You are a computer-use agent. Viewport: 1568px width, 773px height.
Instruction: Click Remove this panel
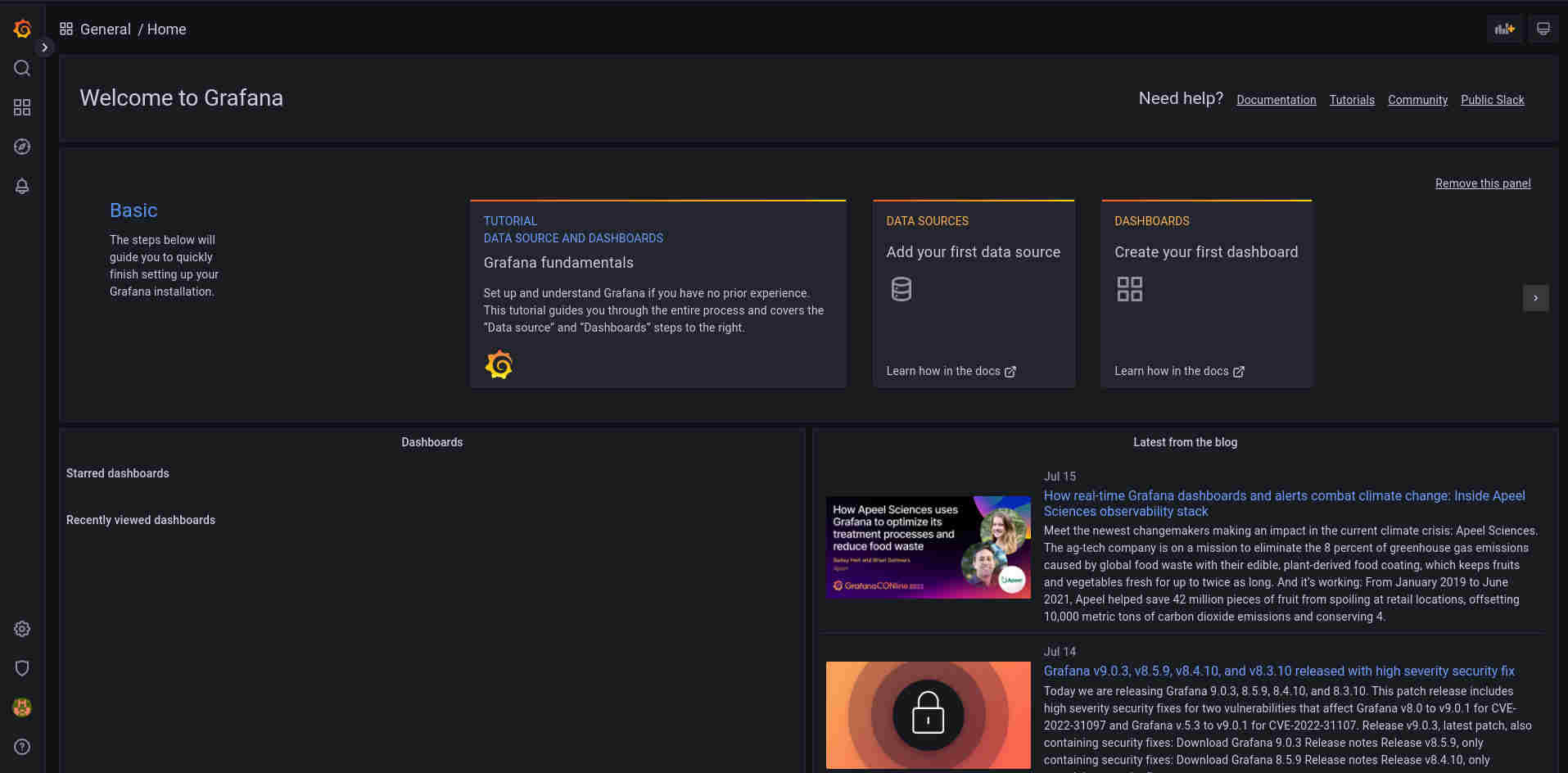click(1483, 183)
